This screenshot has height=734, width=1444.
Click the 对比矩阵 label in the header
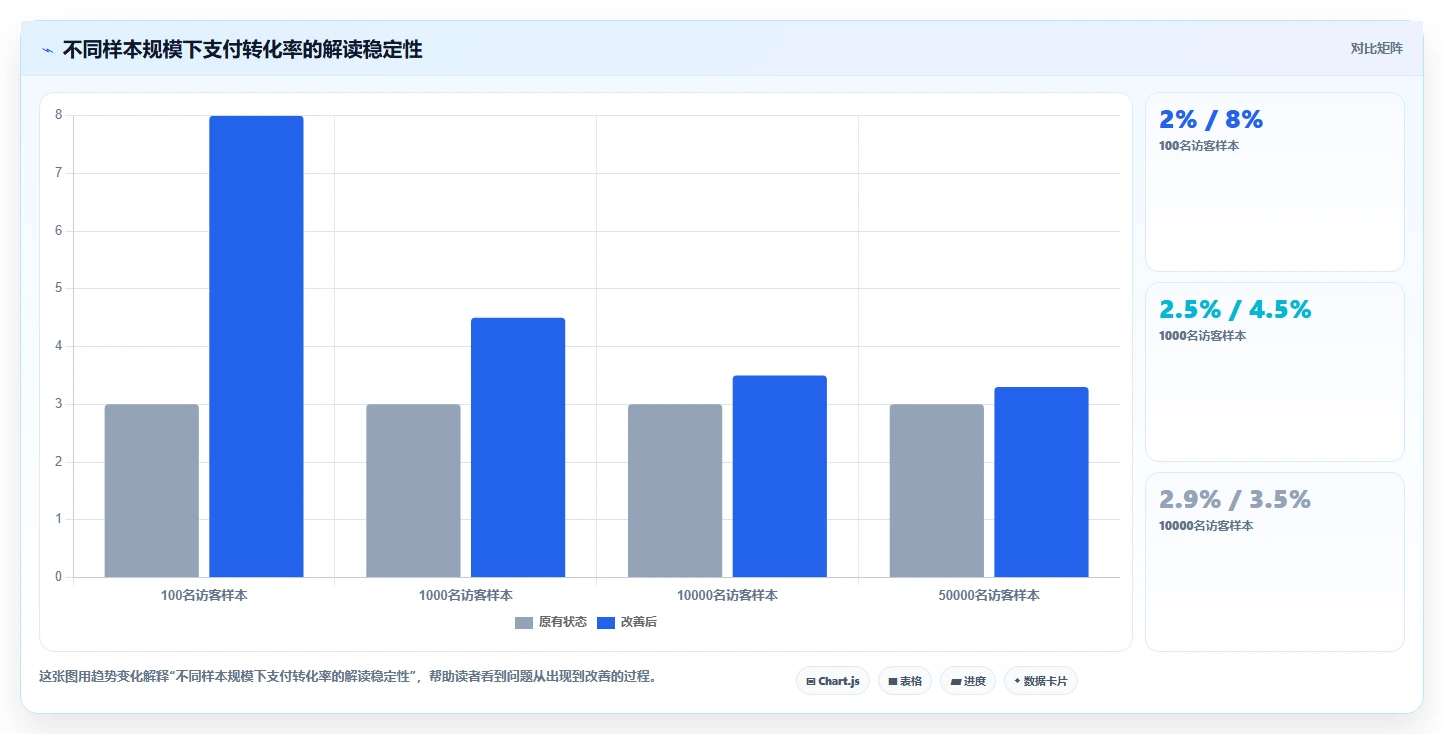pyautogui.click(x=1376, y=49)
